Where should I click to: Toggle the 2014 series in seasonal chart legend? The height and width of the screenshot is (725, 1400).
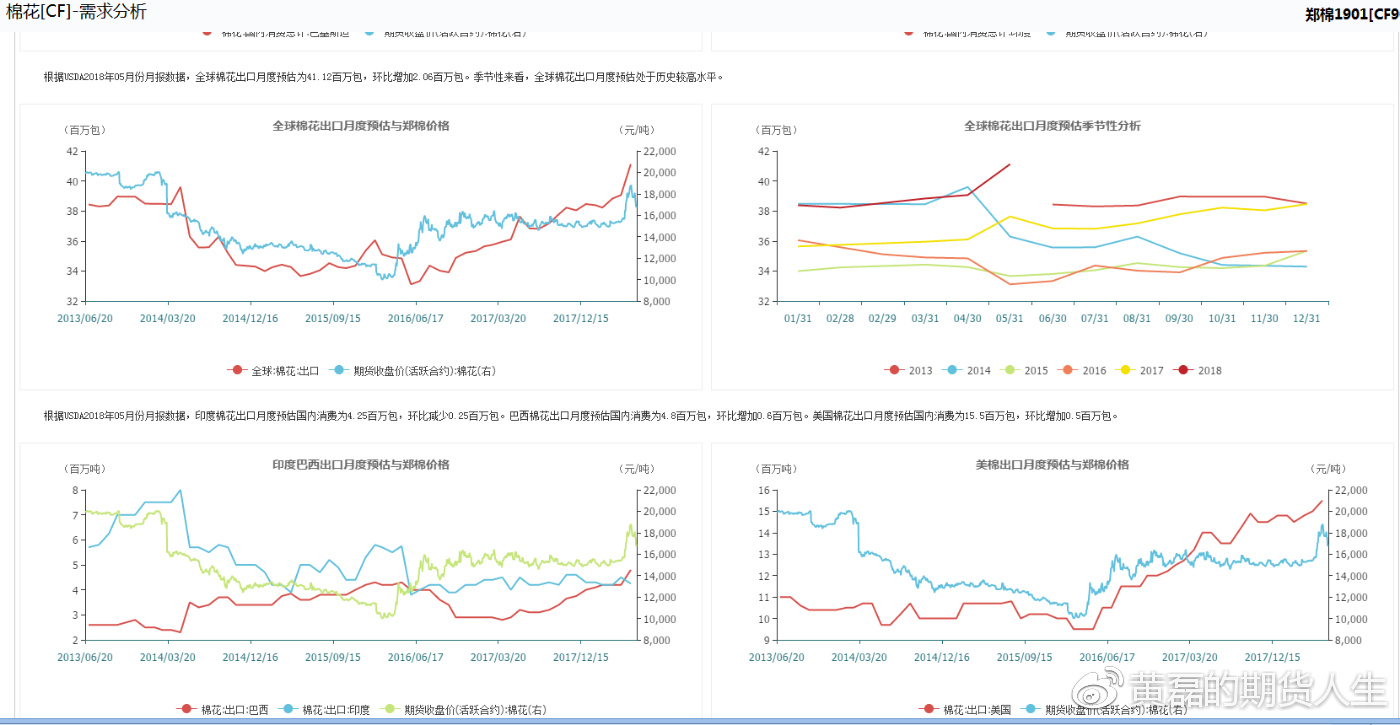(967, 370)
